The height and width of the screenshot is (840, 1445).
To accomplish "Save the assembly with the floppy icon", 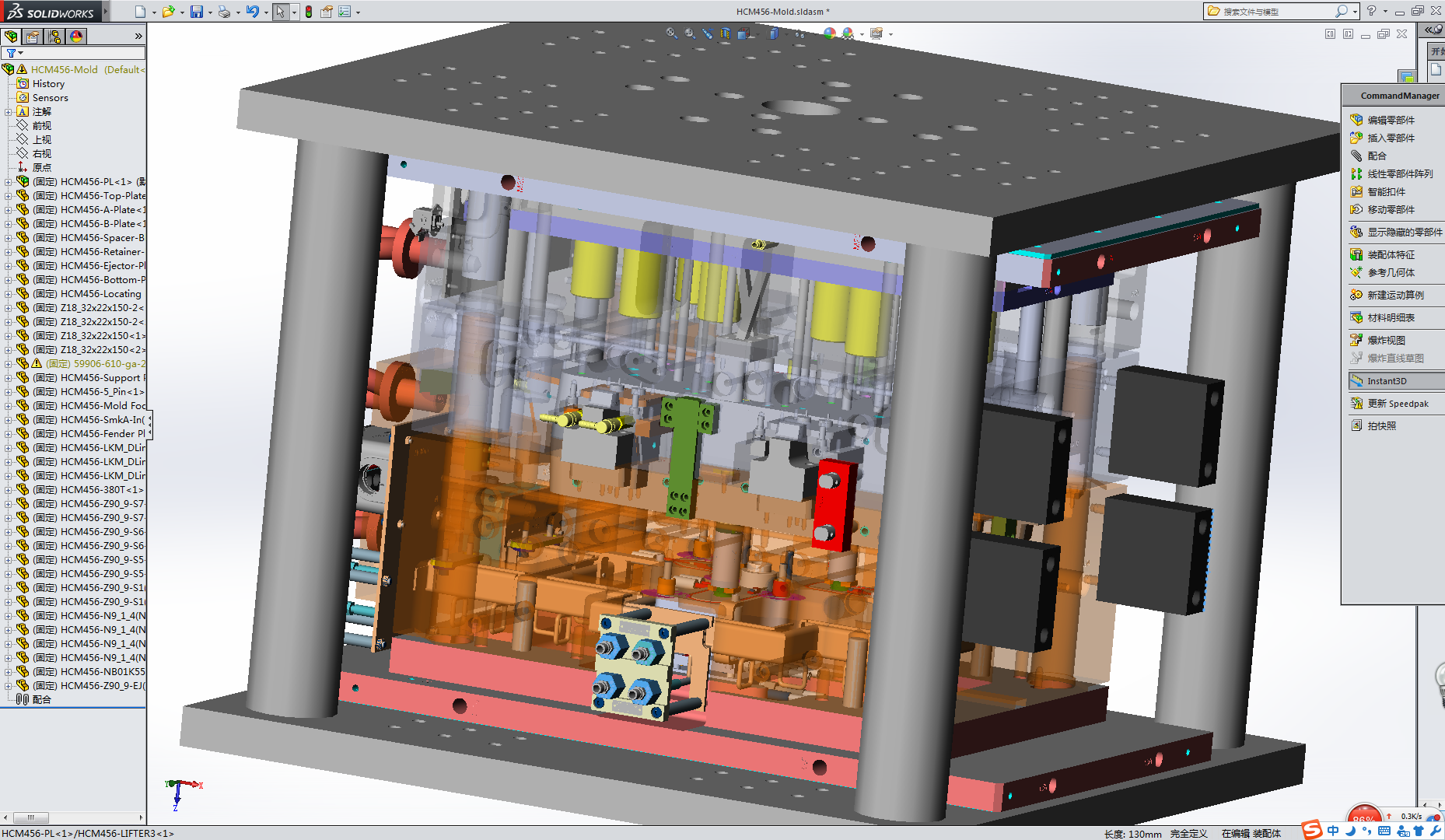I will pyautogui.click(x=197, y=12).
